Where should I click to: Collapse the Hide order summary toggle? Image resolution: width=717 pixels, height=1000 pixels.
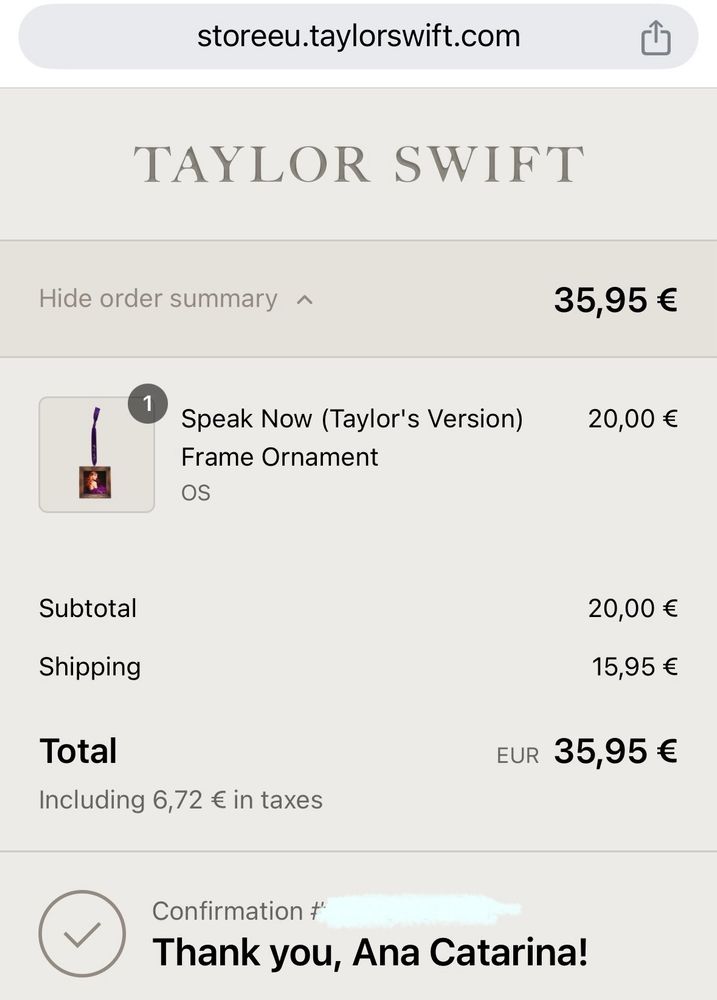[158, 299]
